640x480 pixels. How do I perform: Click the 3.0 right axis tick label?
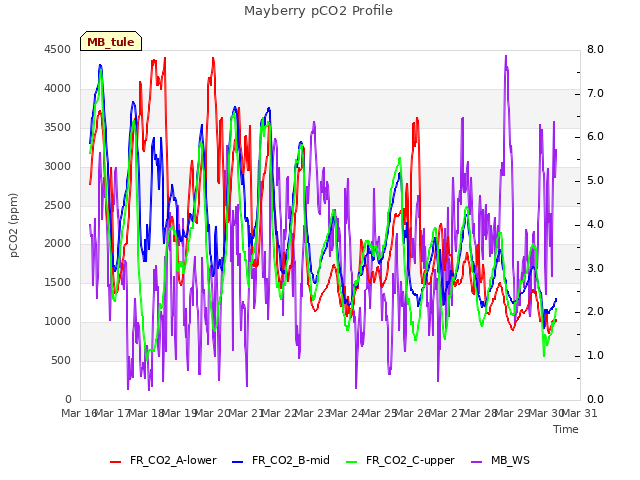tap(595, 269)
